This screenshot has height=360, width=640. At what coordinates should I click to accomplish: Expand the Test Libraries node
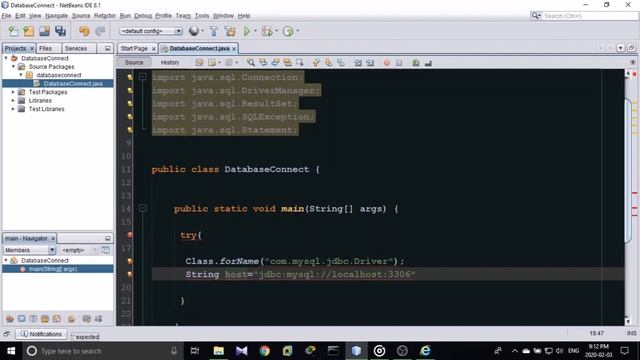point(13,109)
